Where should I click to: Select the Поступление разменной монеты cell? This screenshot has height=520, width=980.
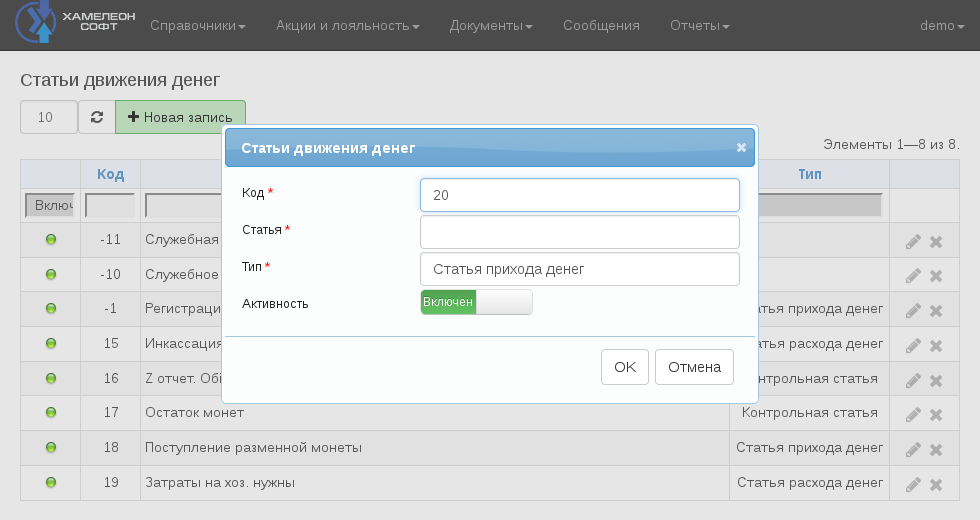click(434, 448)
